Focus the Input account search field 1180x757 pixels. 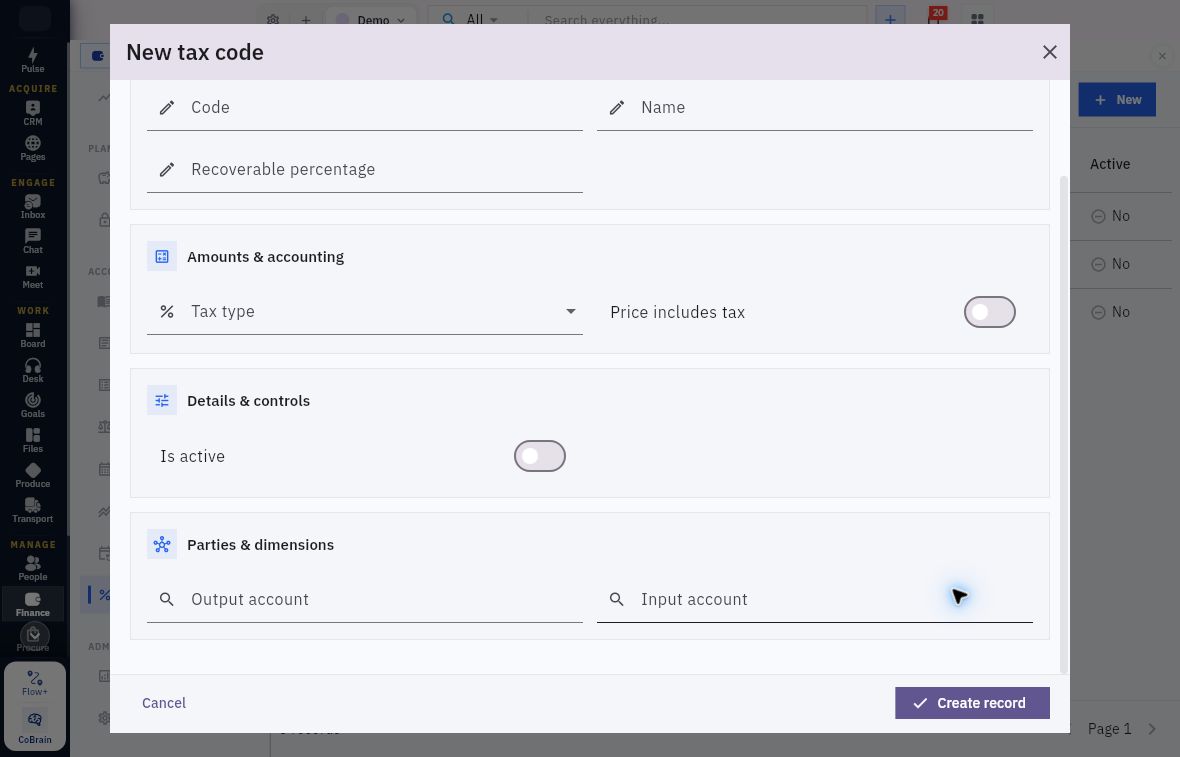tap(814, 600)
